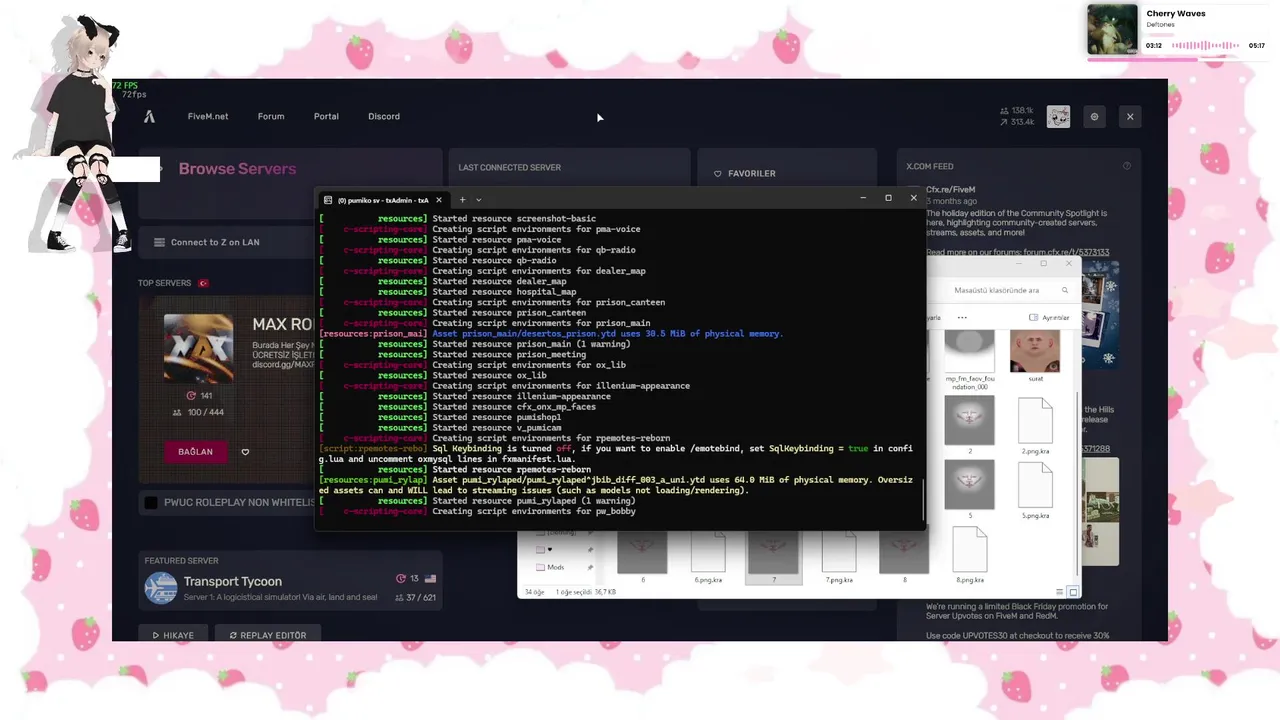Minimize the terminal window
The width and height of the screenshot is (1280, 720).
[862, 198]
